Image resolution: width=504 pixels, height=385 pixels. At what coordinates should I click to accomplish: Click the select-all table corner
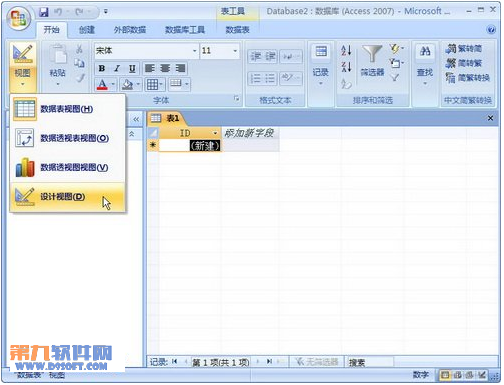153,133
